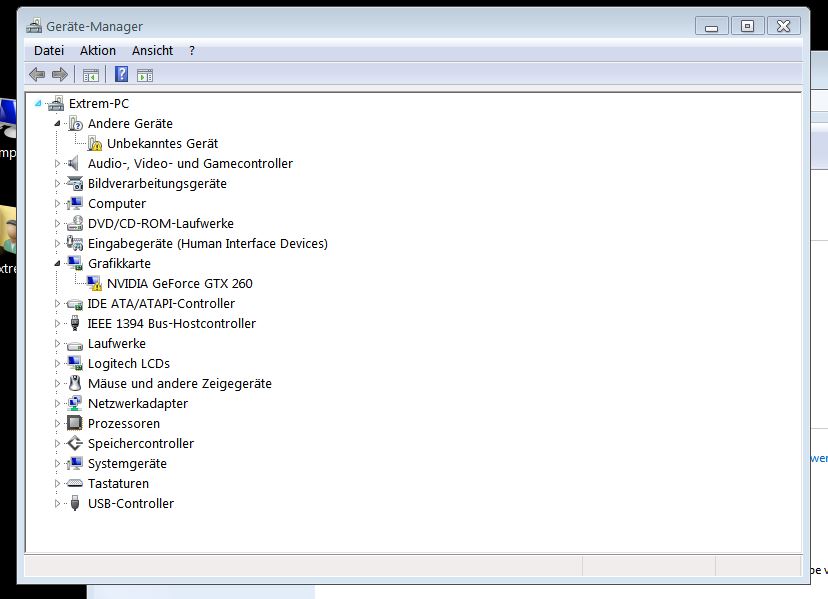Select the Unbekanntes Gerät warning icon
The width and height of the screenshot is (828, 599).
[95, 144]
